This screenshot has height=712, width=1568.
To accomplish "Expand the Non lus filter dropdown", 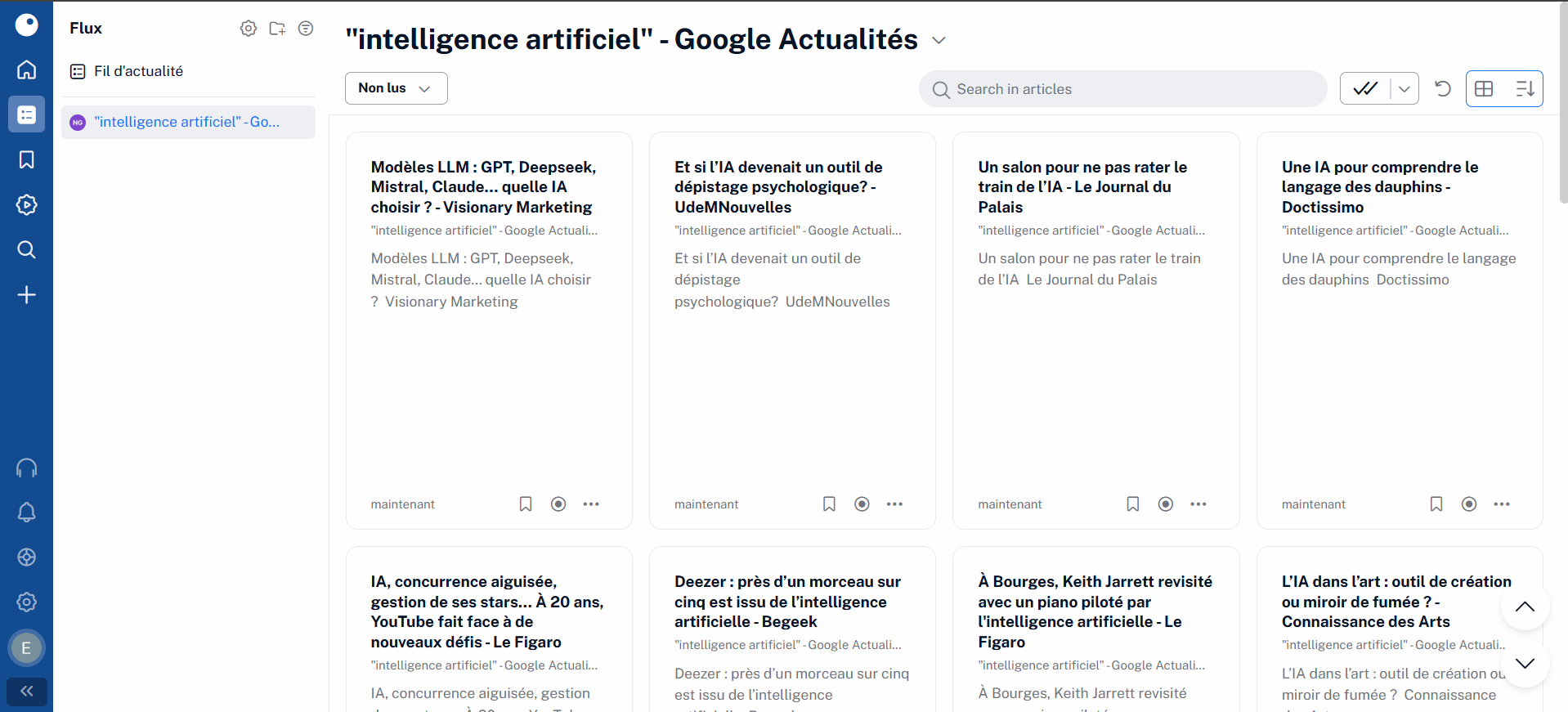I will 396,88.
